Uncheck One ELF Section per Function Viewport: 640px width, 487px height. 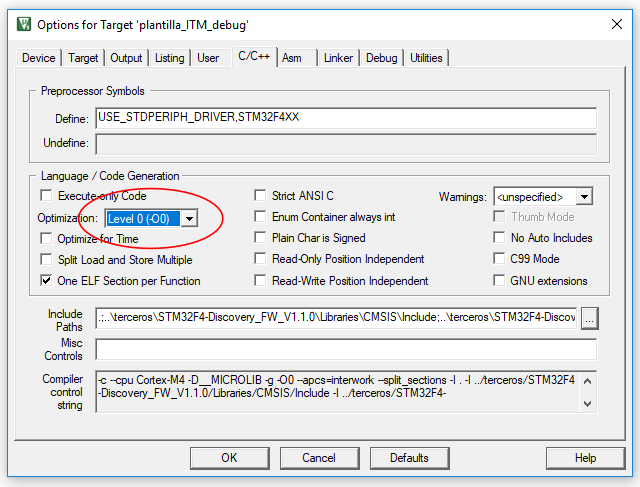pyautogui.click(x=47, y=281)
